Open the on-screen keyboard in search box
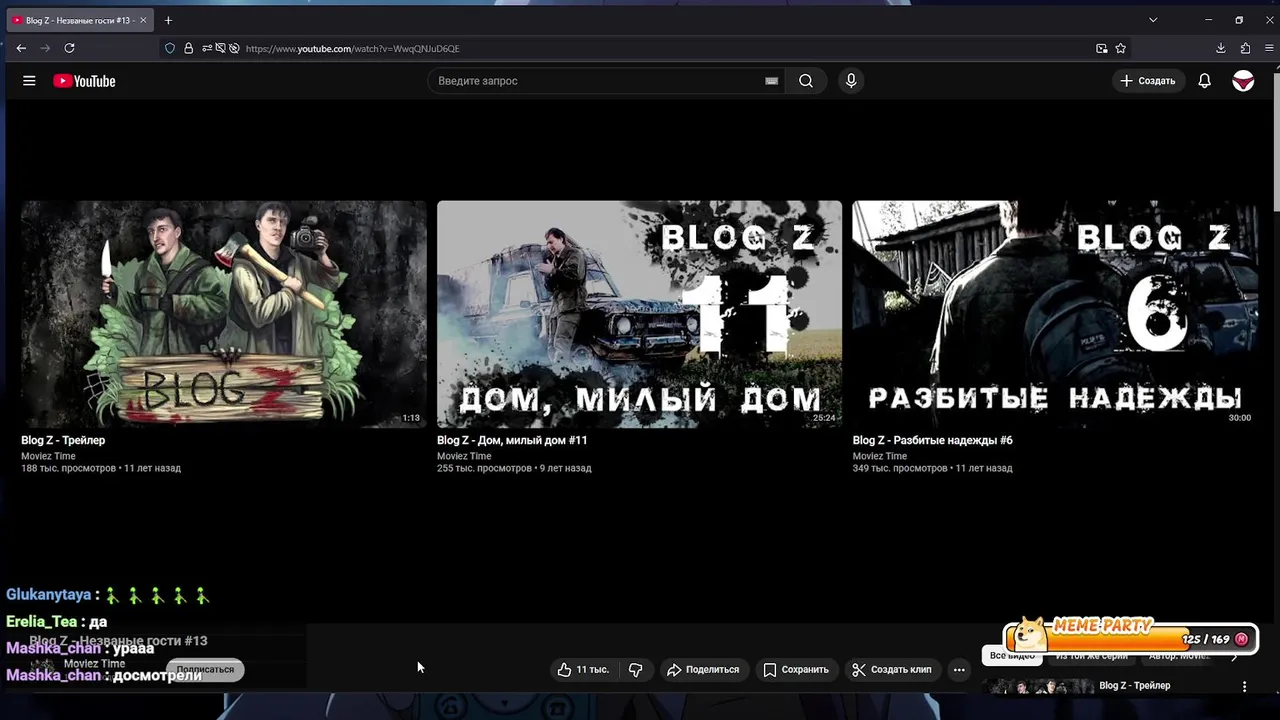The width and height of the screenshot is (1280, 720). pyautogui.click(x=771, y=81)
